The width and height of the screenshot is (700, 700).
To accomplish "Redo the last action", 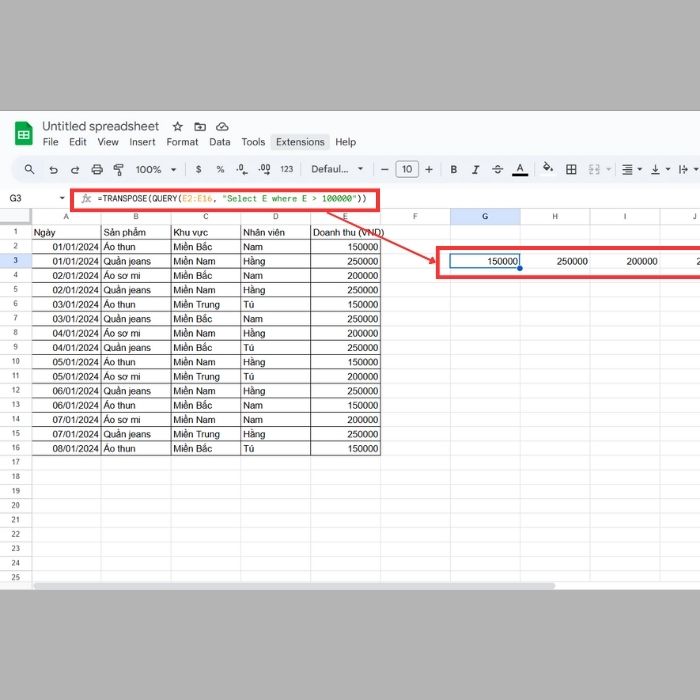I will (x=75, y=170).
